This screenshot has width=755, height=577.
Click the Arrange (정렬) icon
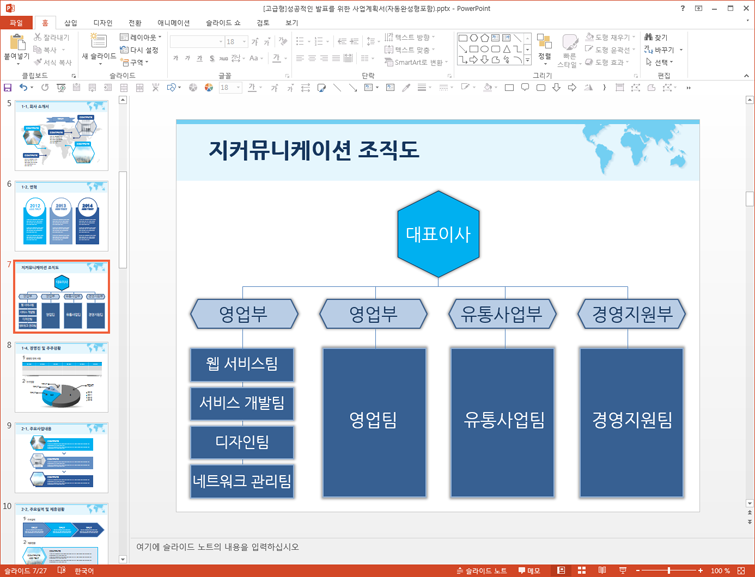tap(544, 41)
